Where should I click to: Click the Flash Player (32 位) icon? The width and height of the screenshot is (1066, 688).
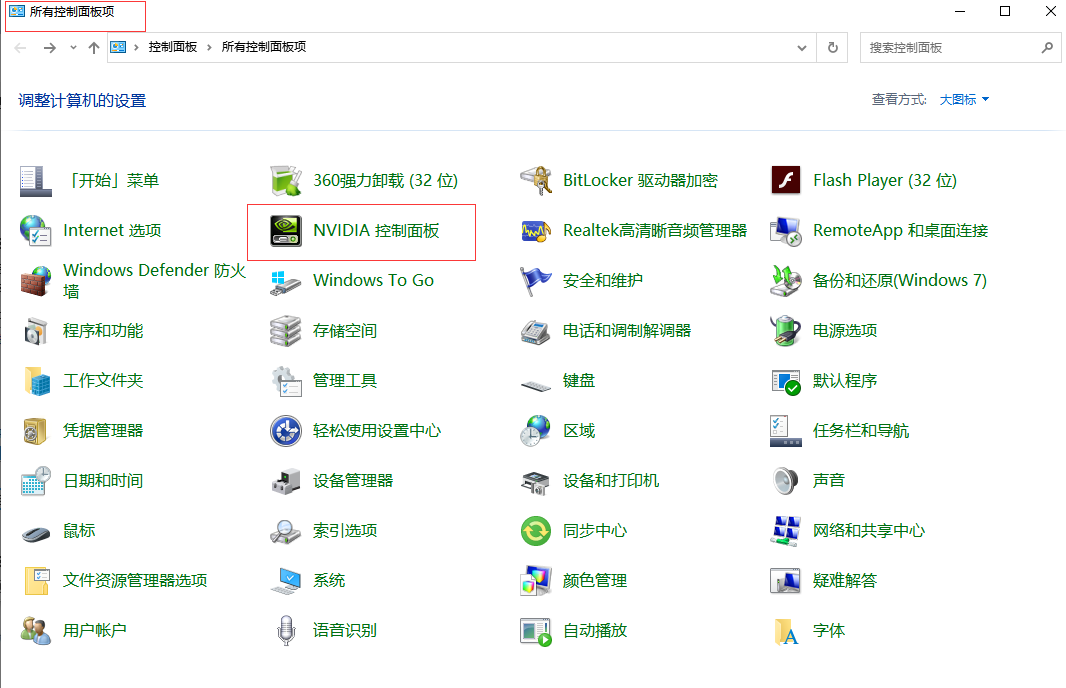(786, 181)
